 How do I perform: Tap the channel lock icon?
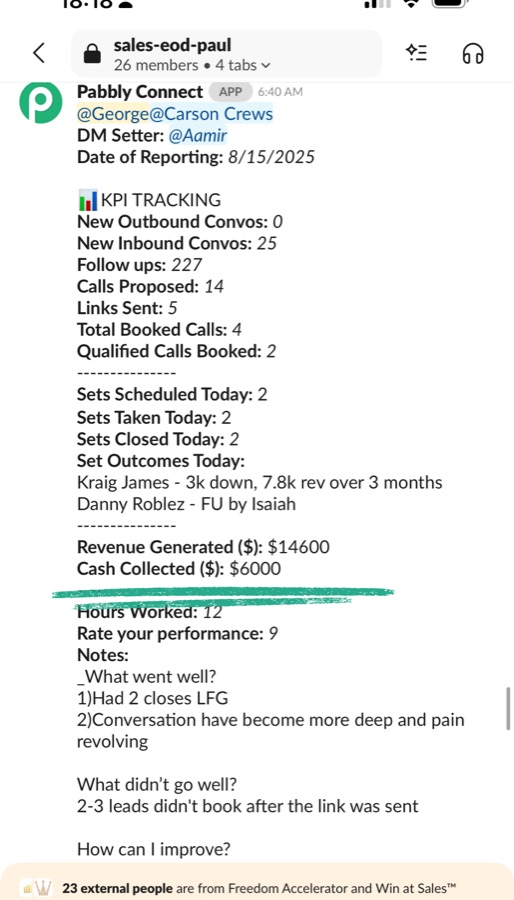pyautogui.click(x=92, y=54)
